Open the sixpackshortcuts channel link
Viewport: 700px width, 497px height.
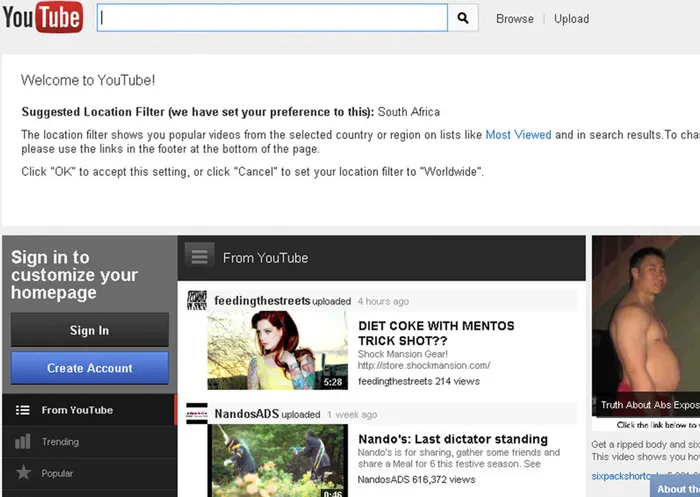coord(621,476)
